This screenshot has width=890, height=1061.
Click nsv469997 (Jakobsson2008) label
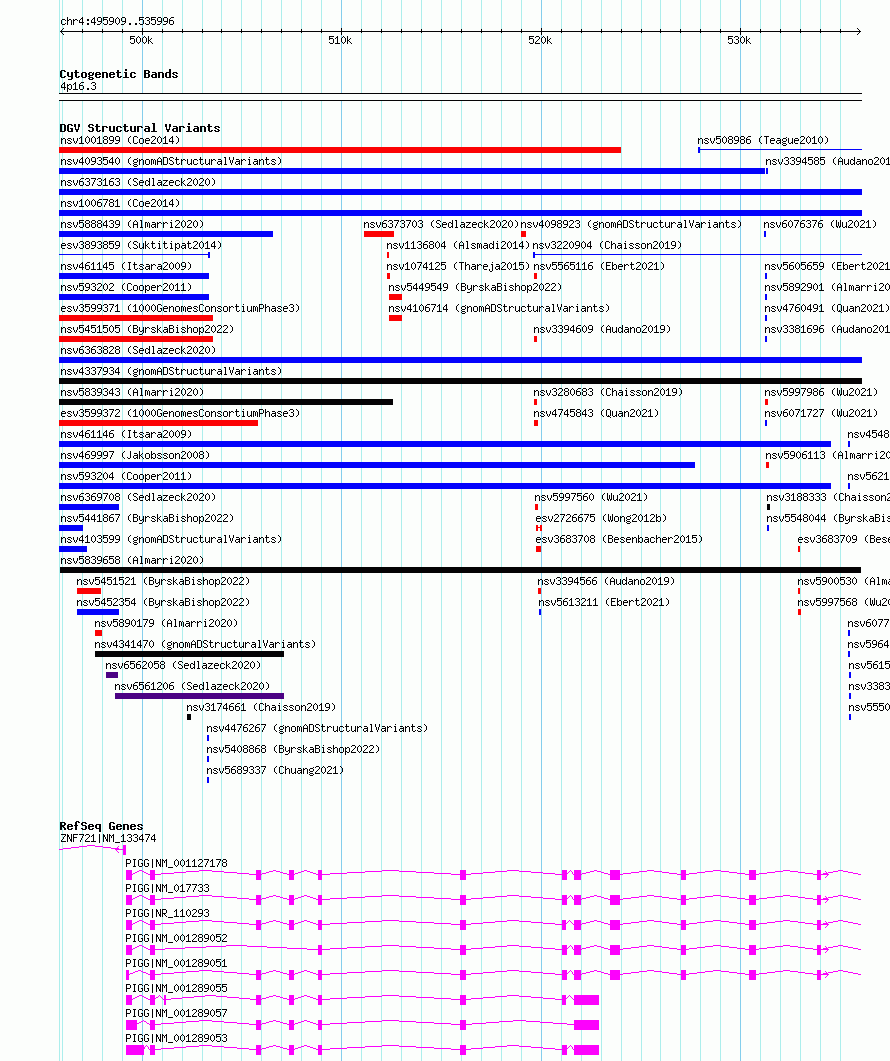click(x=135, y=455)
